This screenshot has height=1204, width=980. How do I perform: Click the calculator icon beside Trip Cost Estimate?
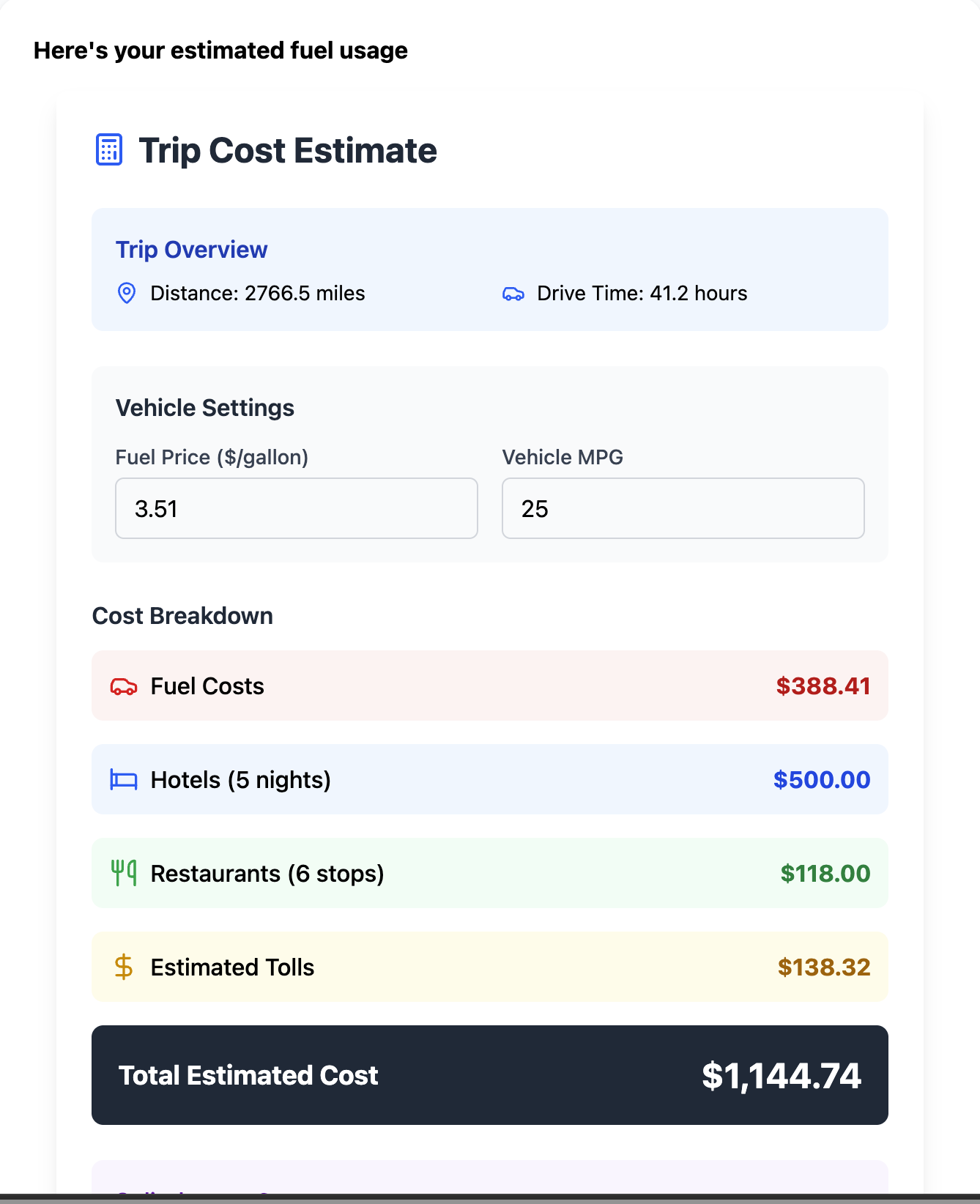[109, 150]
